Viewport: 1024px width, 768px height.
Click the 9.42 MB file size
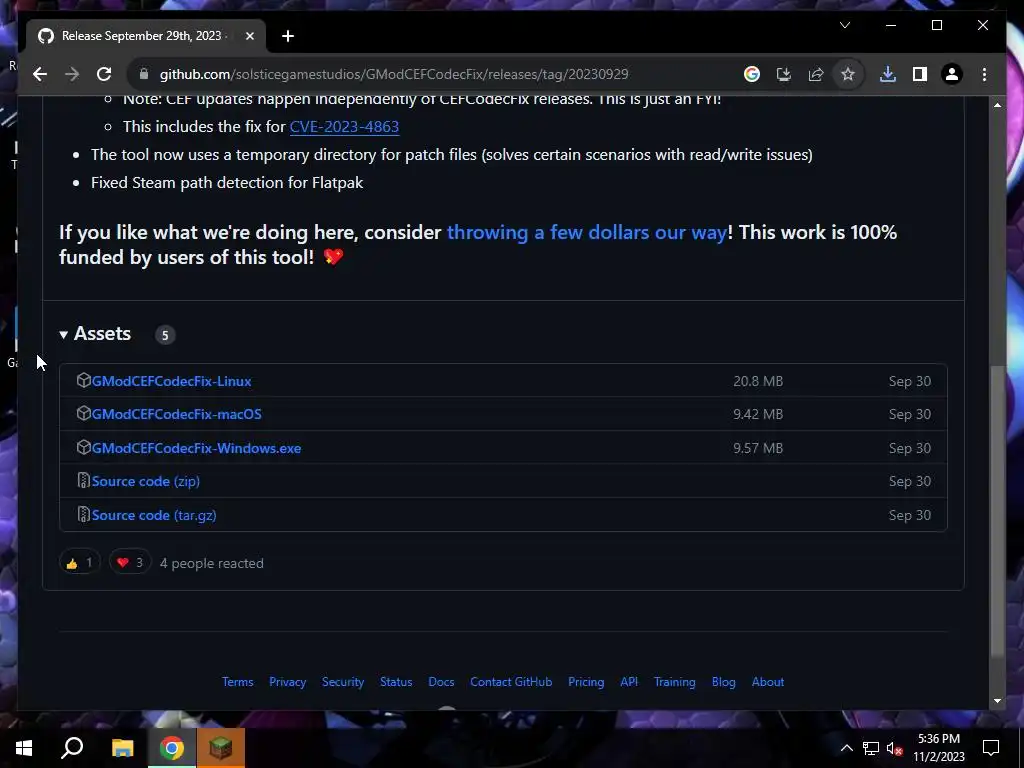[758, 415]
